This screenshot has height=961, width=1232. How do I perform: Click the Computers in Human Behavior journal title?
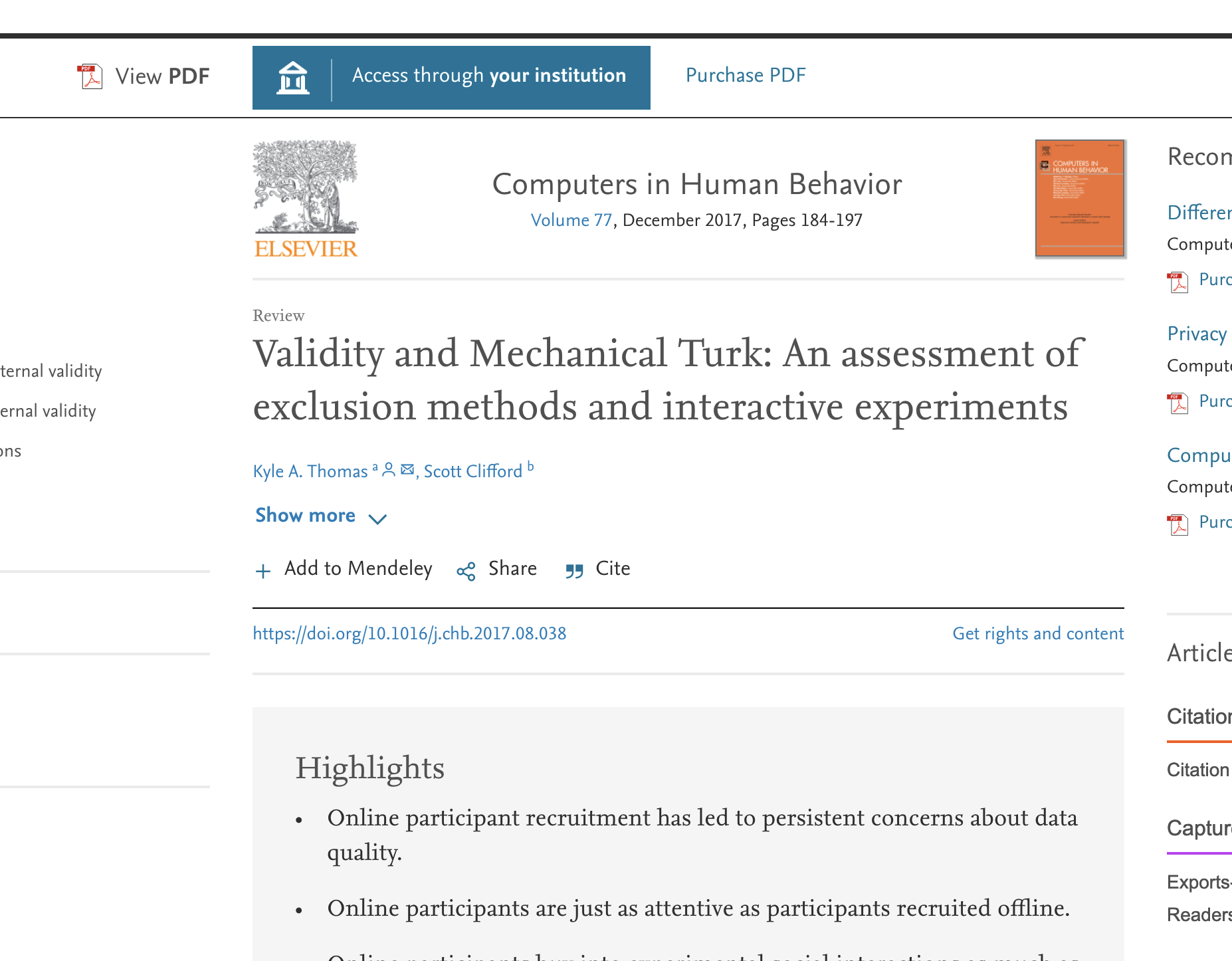pyautogui.click(x=697, y=184)
